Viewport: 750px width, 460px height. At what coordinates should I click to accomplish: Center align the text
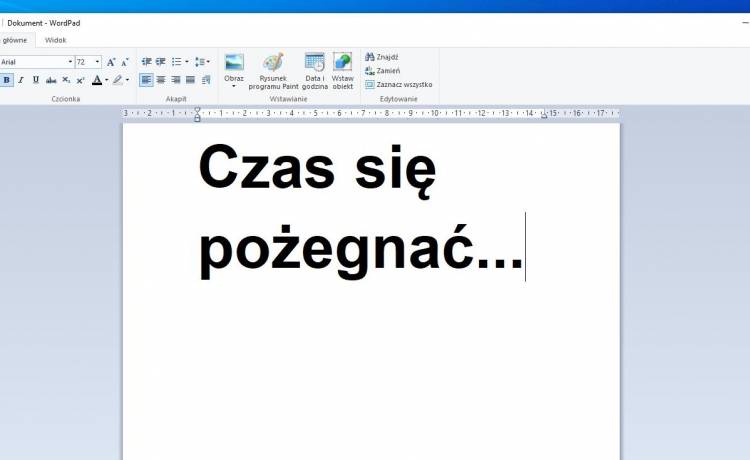(161, 80)
